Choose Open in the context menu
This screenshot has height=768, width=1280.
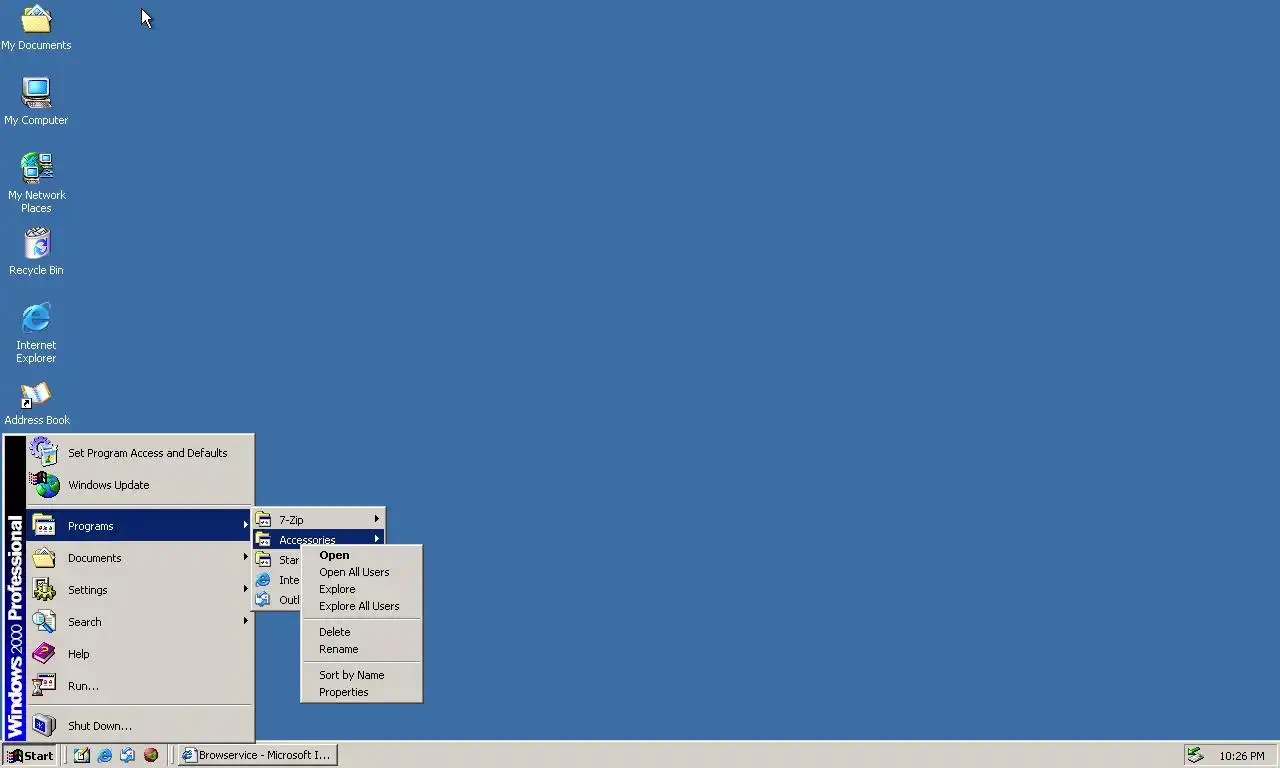tap(361, 555)
